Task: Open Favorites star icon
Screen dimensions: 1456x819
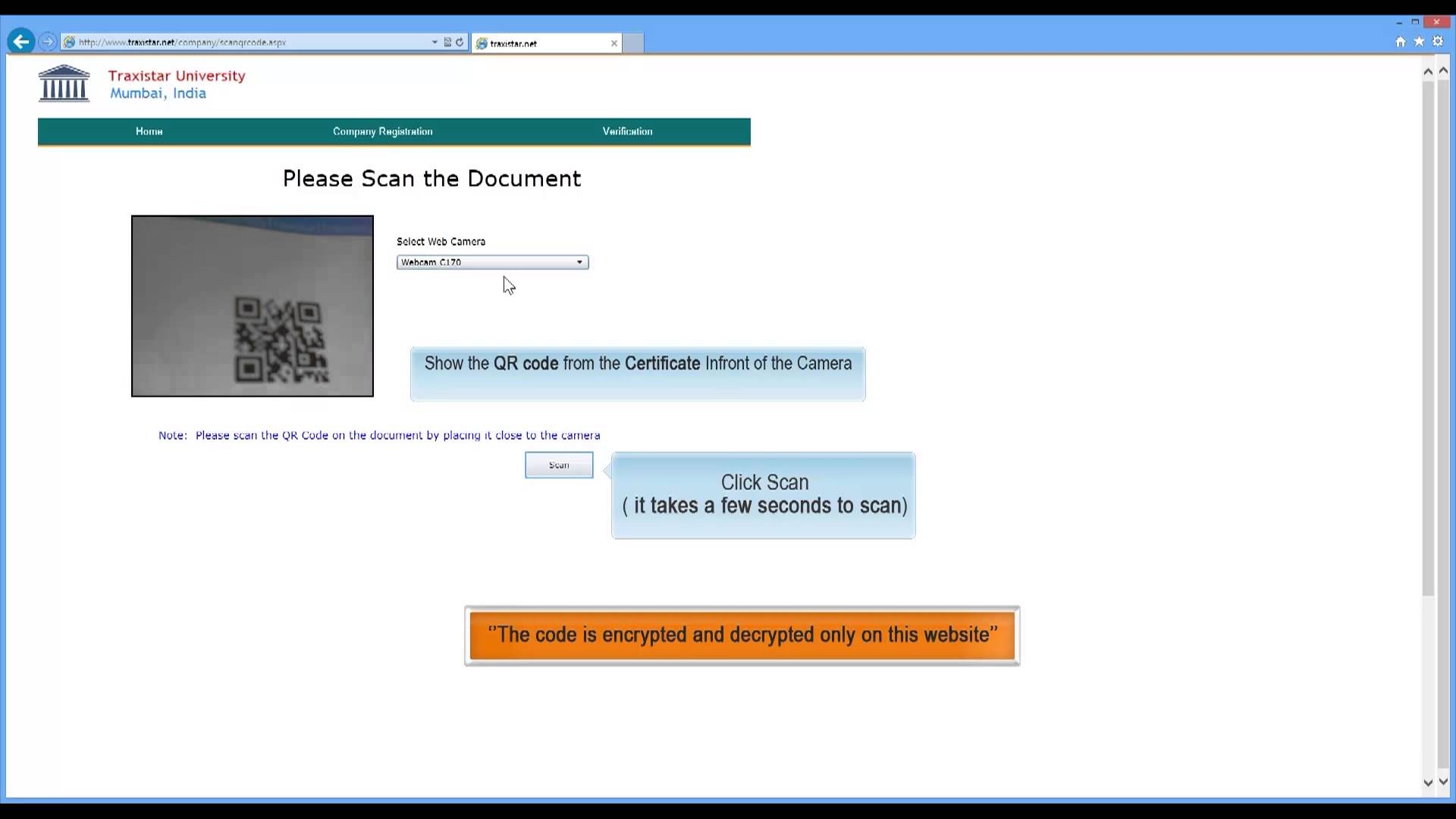Action: click(x=1419, y=42)
